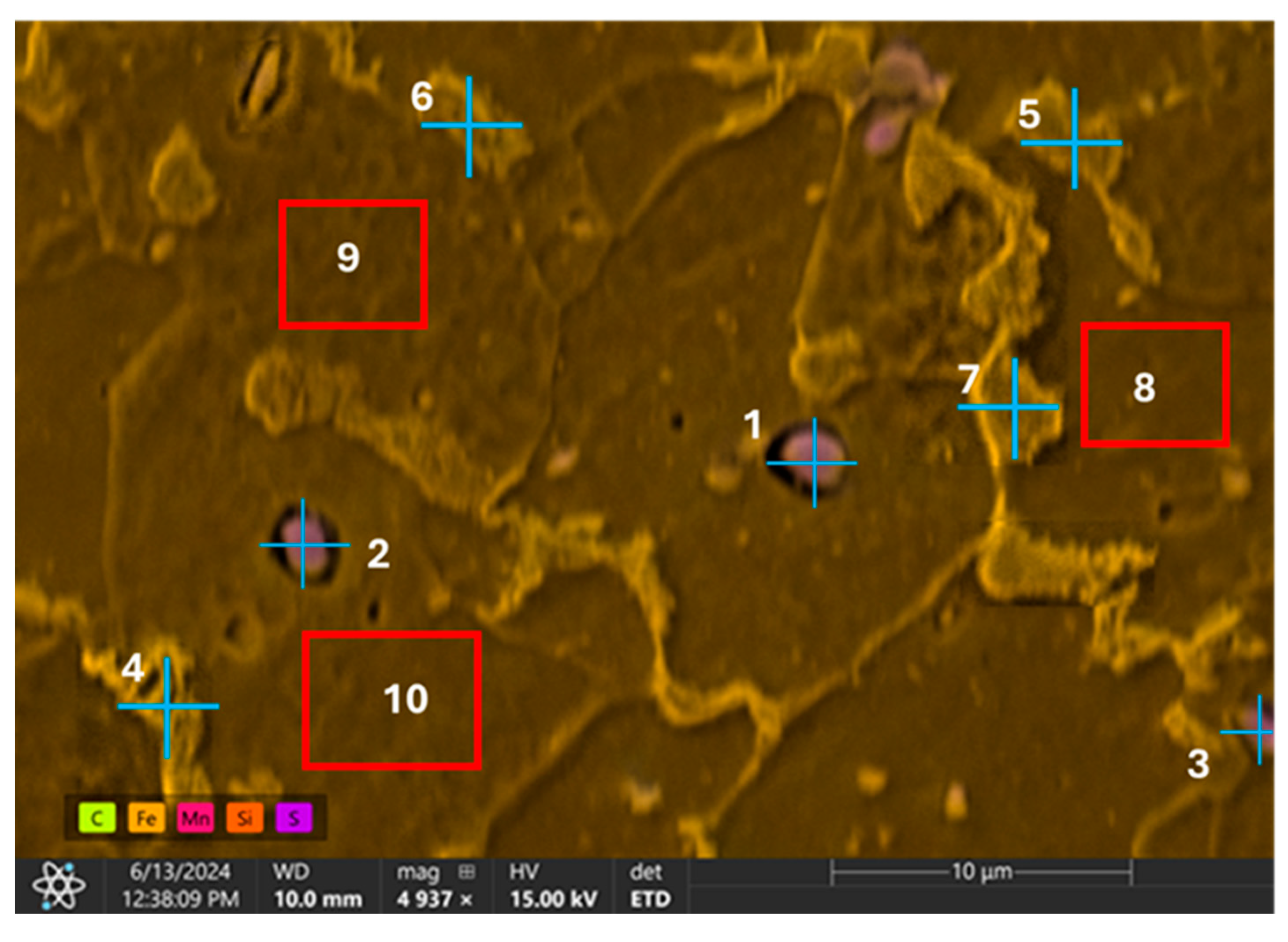Click the 15.00 kV HV readout
1288x942 pixels.
tap(553, 899)
